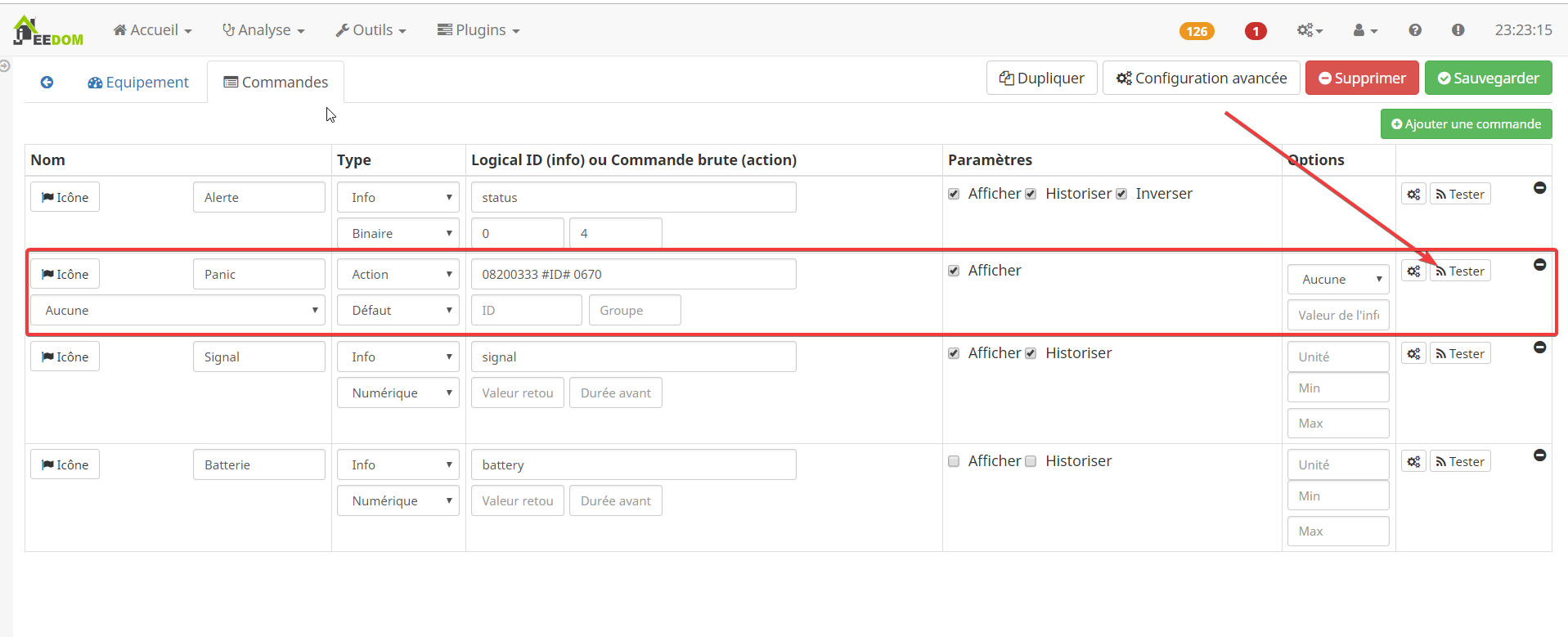The width and height of the screenshot is (1568, 637).
Task: Open the Info type dropdown for Alerte
Action: click(398, 197)
